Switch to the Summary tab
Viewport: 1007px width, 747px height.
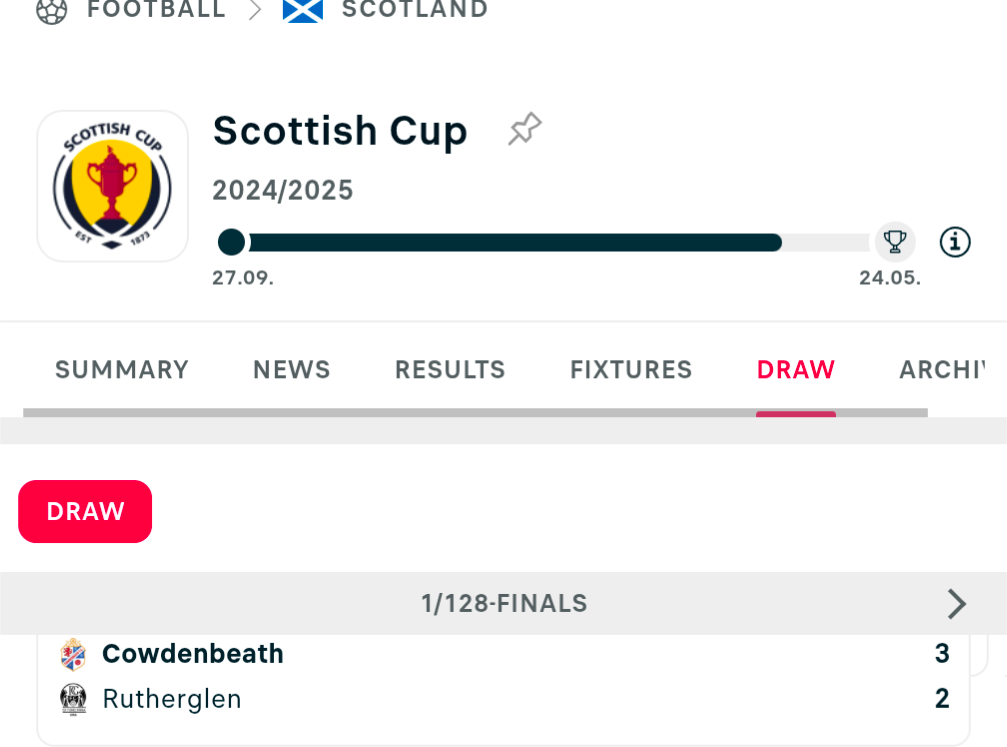pos(122,370)
